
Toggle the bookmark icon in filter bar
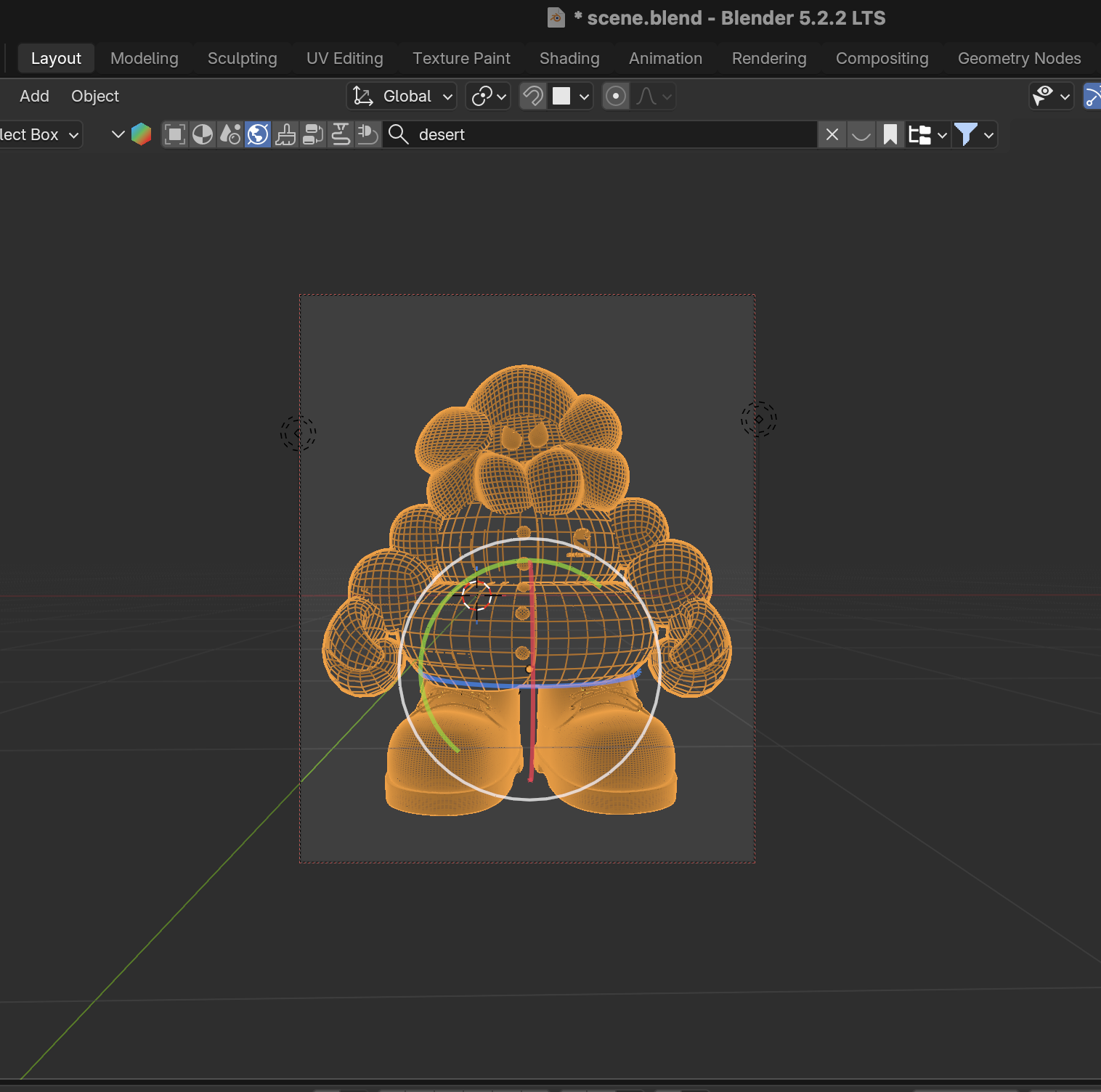(x=890, y=134)
